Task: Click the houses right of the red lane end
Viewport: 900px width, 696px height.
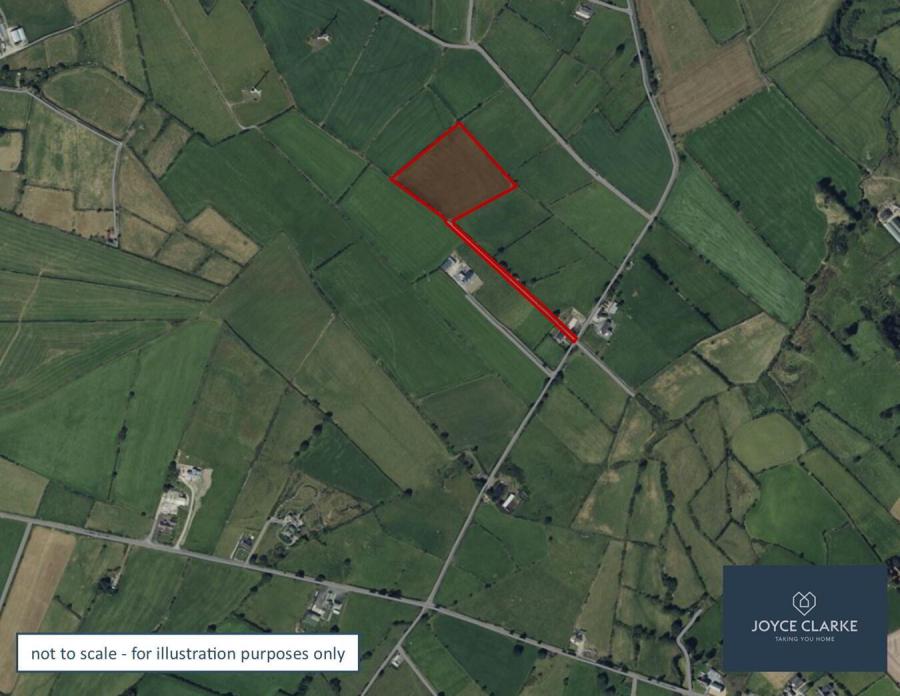Action: tap(605, 319)
